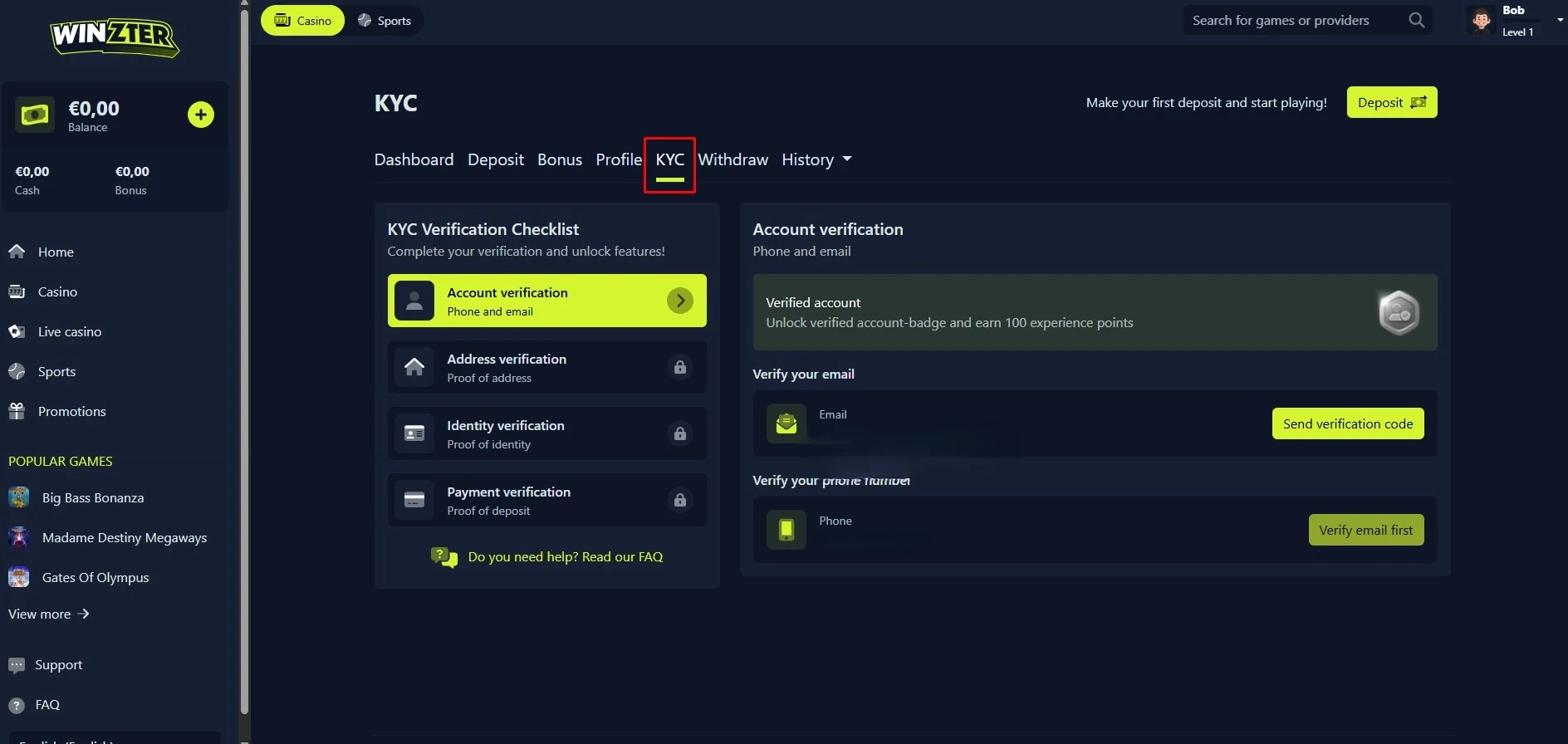Click the verified account badge icon
The height and width of the screenshot is (744, 1568).
point(1399,313)
